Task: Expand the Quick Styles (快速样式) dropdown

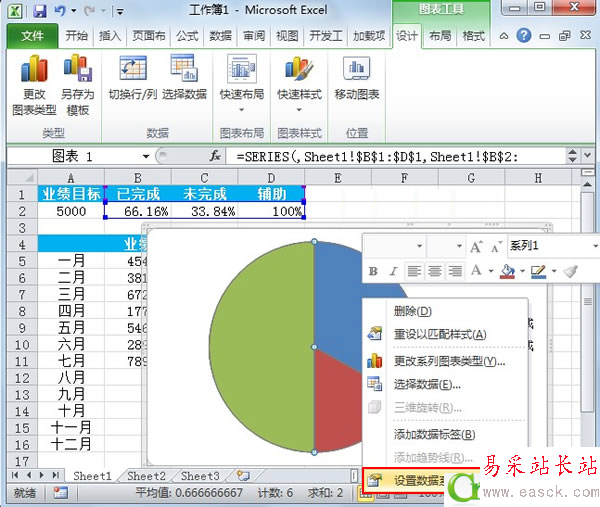Action: click(299, 110)
